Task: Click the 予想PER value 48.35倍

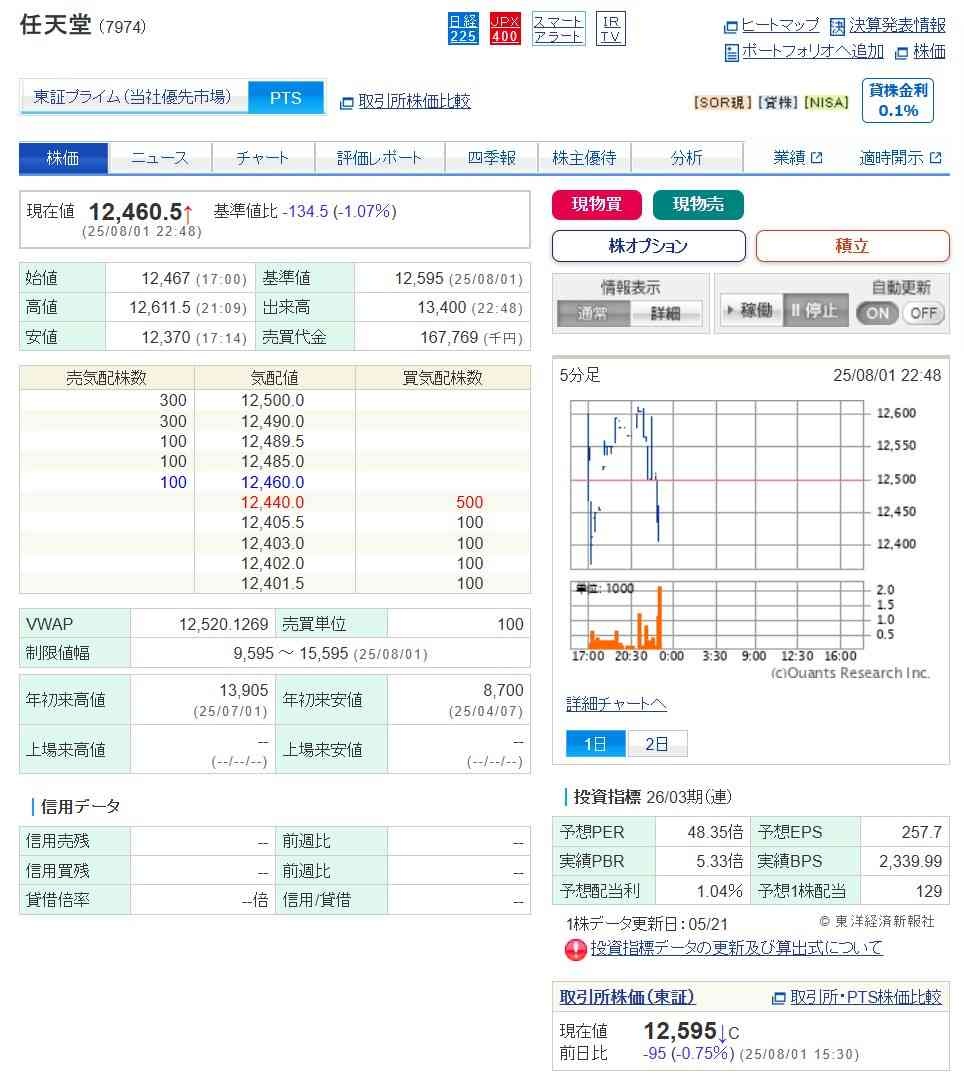Action: (715, 832)
